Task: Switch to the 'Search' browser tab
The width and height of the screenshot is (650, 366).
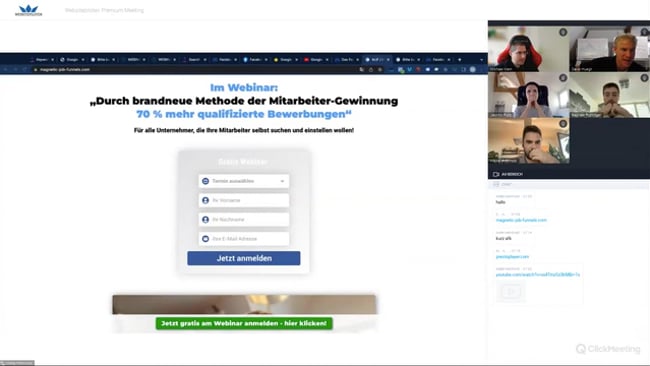Action: [194, 60]
